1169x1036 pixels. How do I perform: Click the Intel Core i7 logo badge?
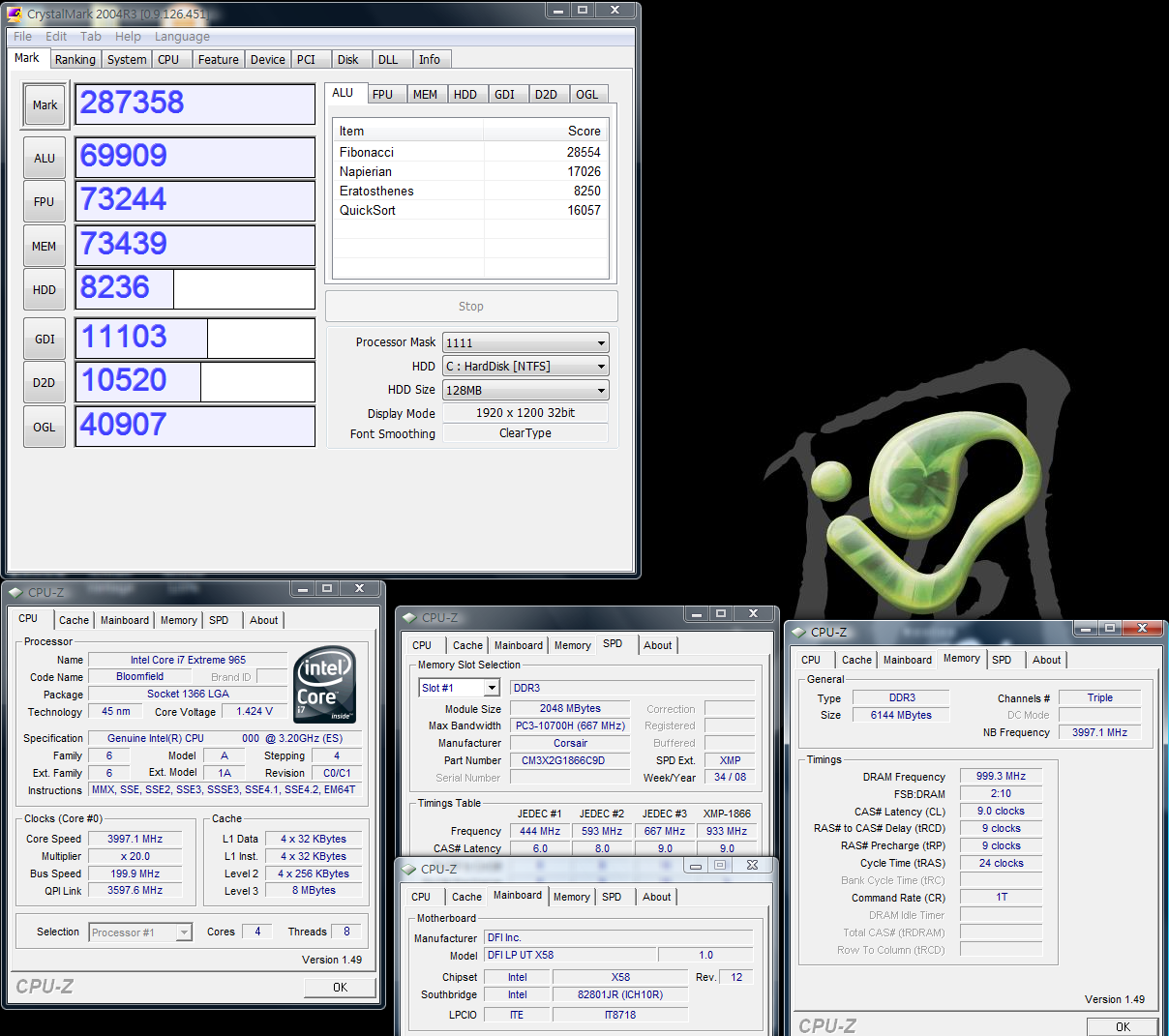point(324,685)
